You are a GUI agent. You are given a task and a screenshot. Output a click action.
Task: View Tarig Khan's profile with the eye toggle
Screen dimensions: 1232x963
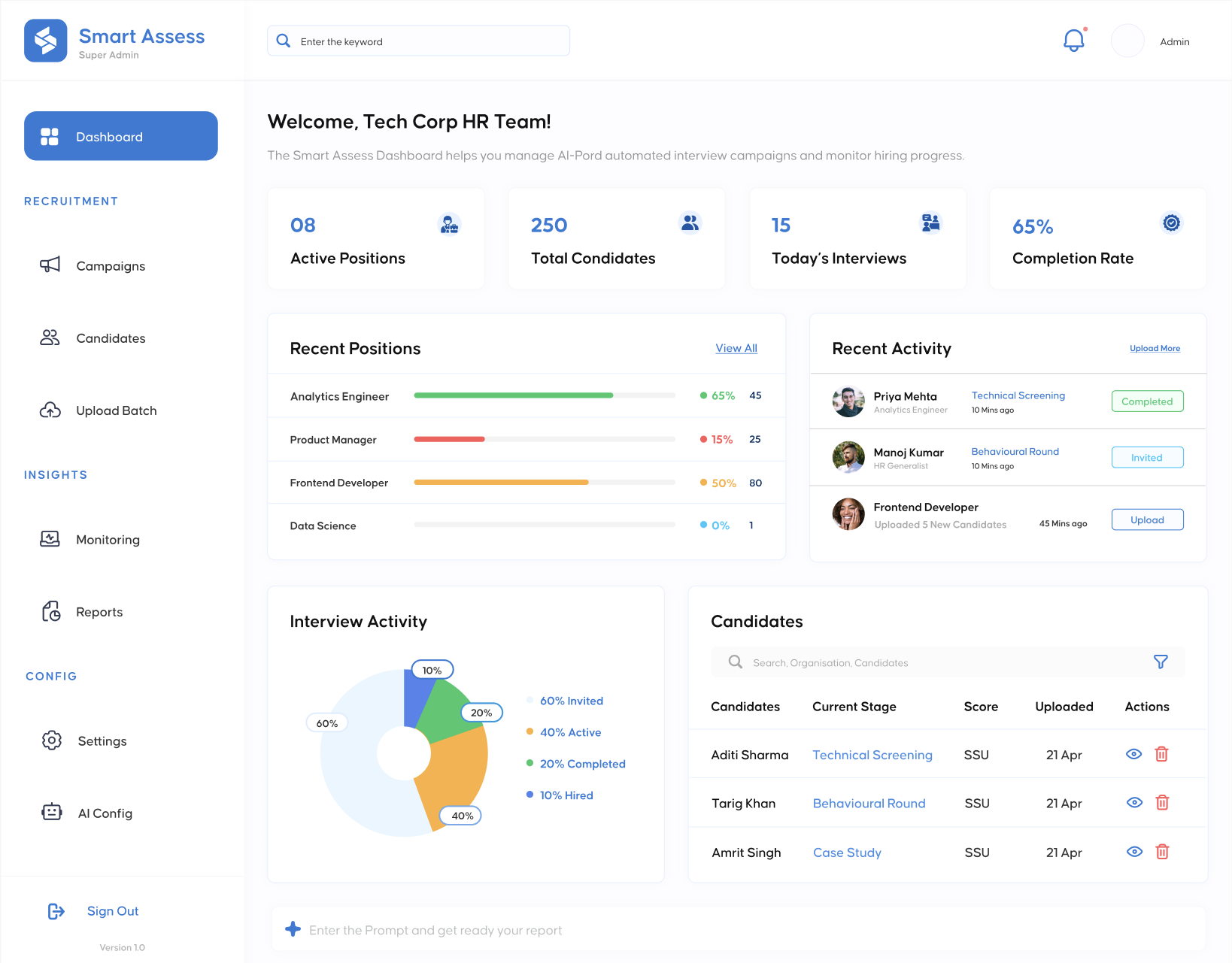1134,802
